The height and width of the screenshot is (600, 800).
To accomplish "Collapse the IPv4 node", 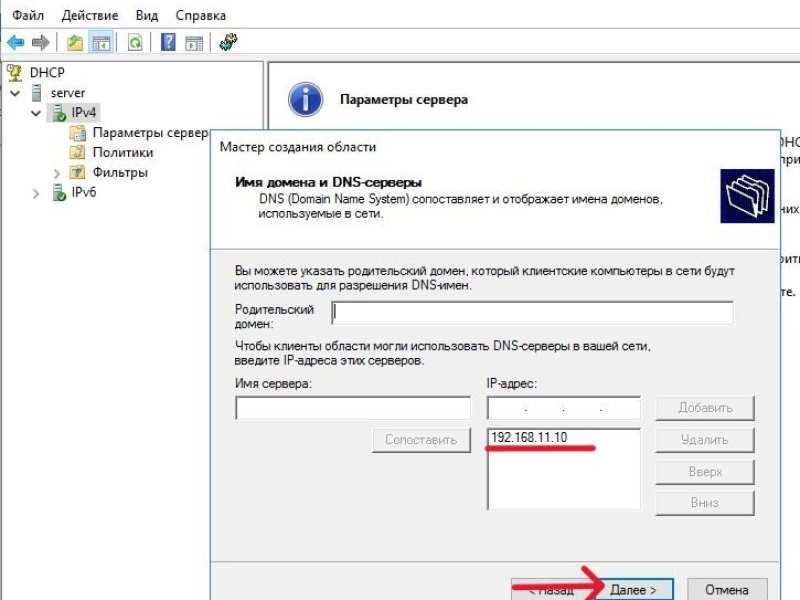I will (36, 113).
